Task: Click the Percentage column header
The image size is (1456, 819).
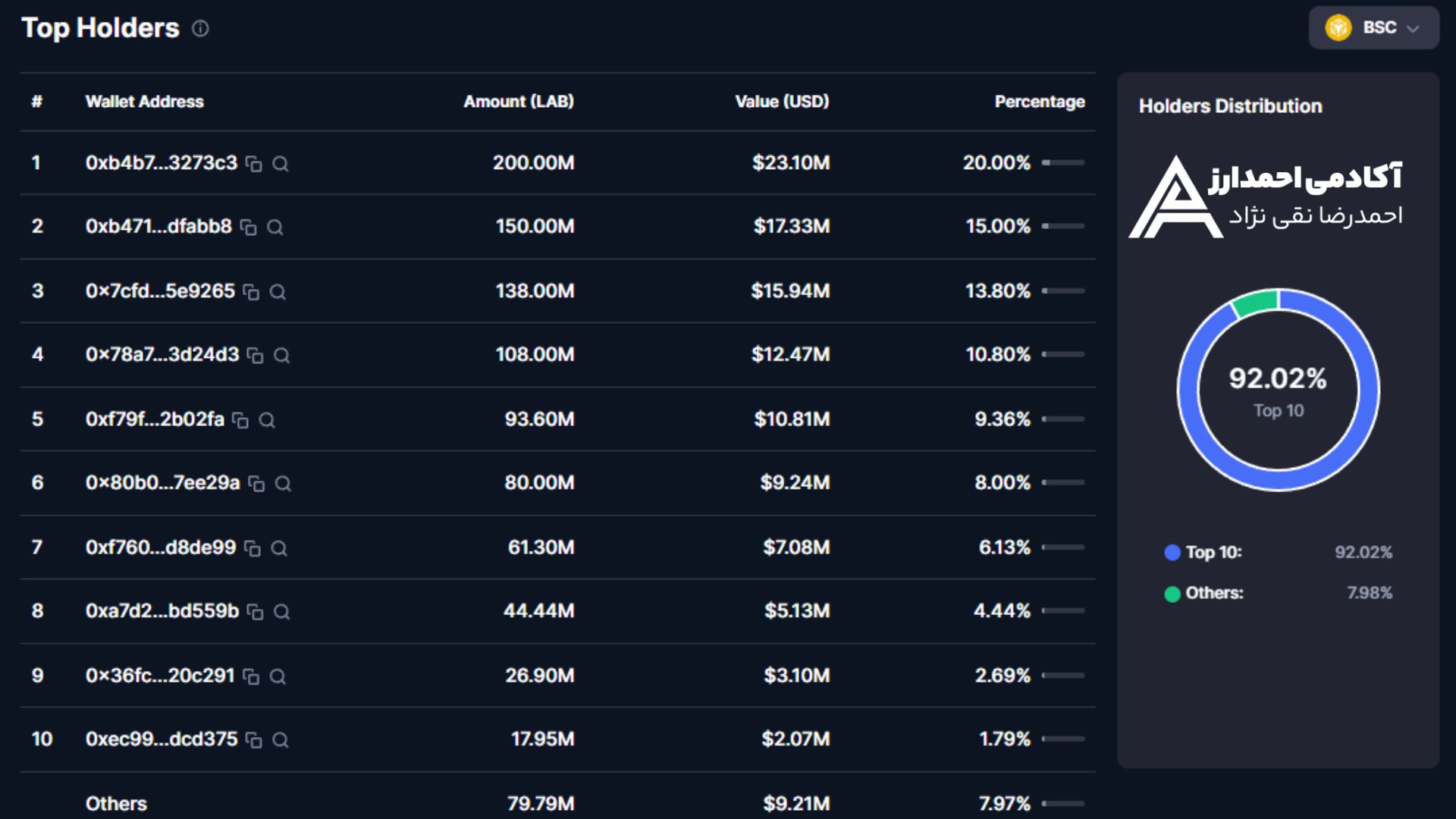Action: point(1039,102)
